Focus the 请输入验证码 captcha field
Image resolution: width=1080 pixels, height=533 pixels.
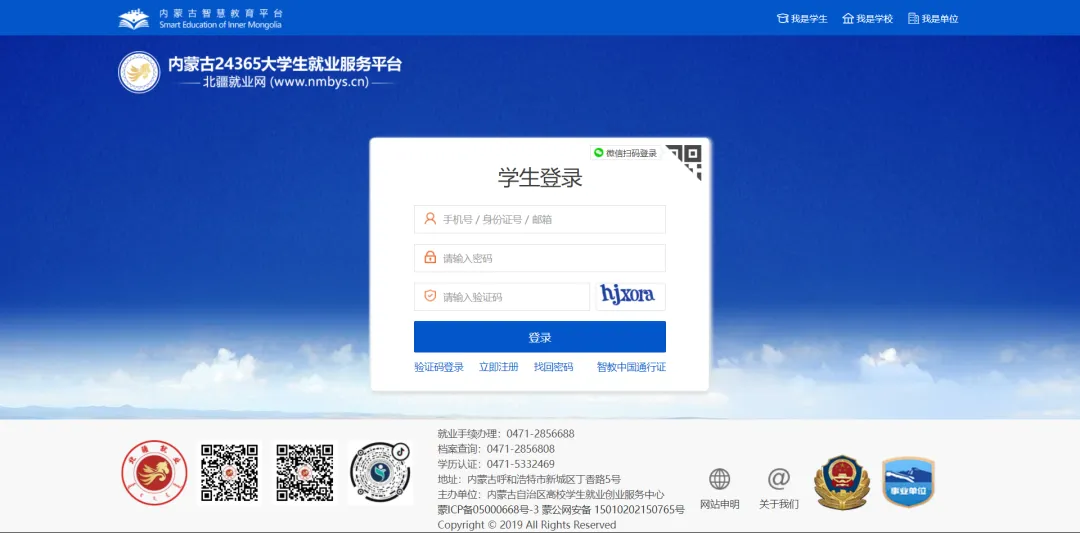click(x=501, y=297)
